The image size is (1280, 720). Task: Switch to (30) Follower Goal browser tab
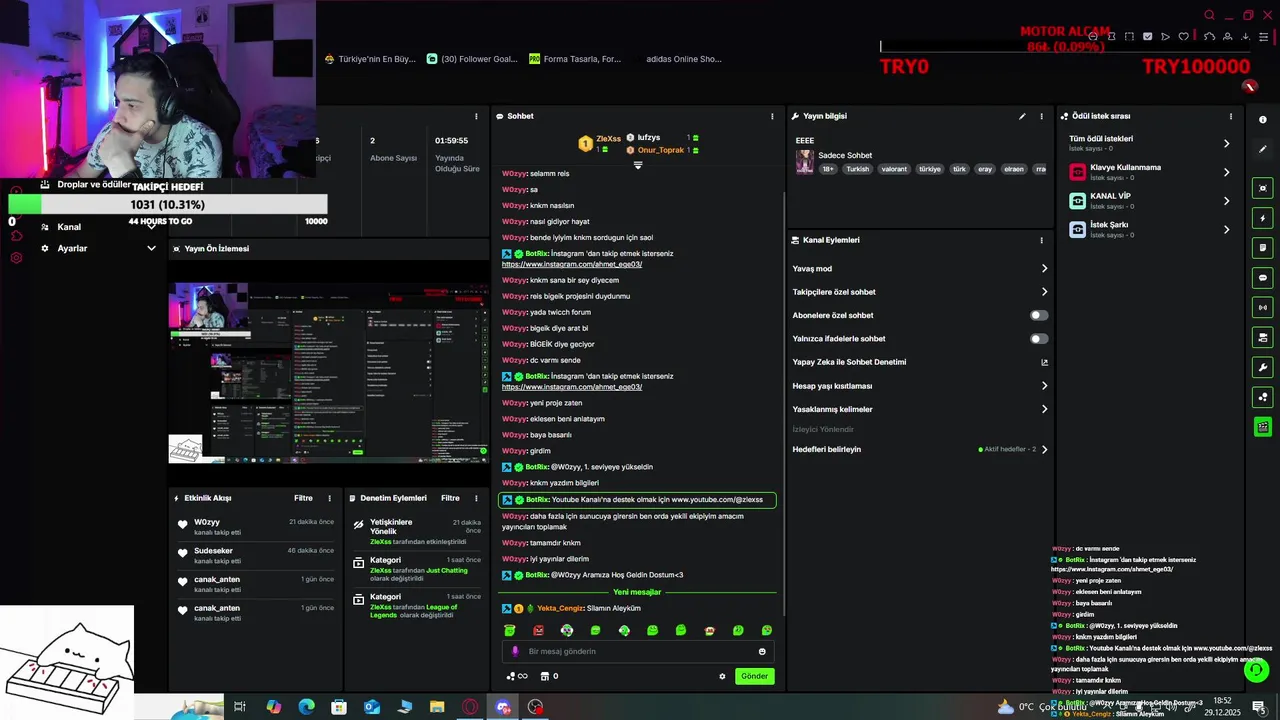click(x=472, y=59)
